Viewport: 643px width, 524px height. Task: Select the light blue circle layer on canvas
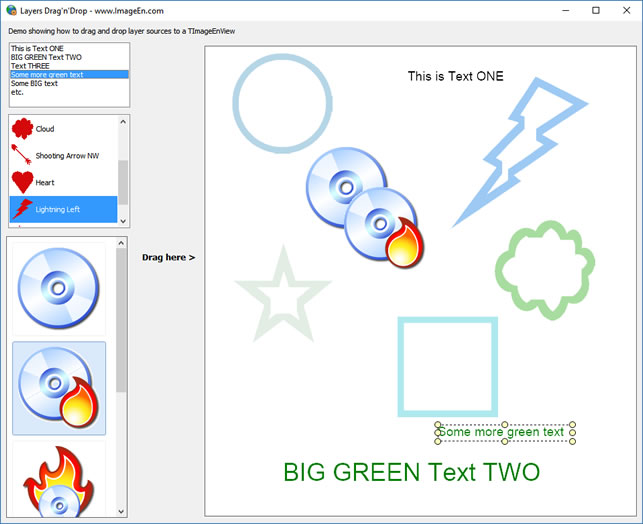click(282, 103)
